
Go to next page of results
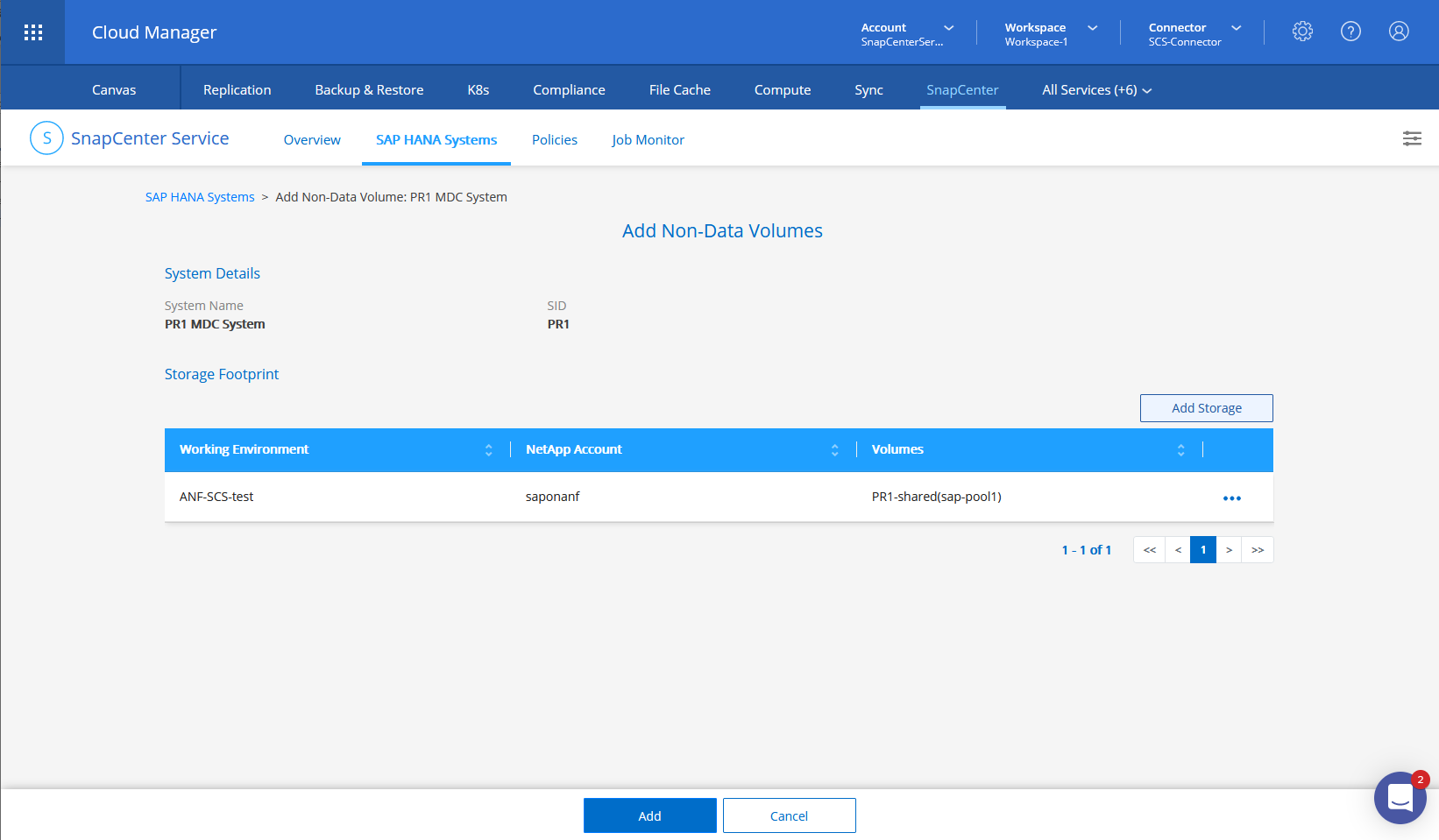[x=1229, y=550]
